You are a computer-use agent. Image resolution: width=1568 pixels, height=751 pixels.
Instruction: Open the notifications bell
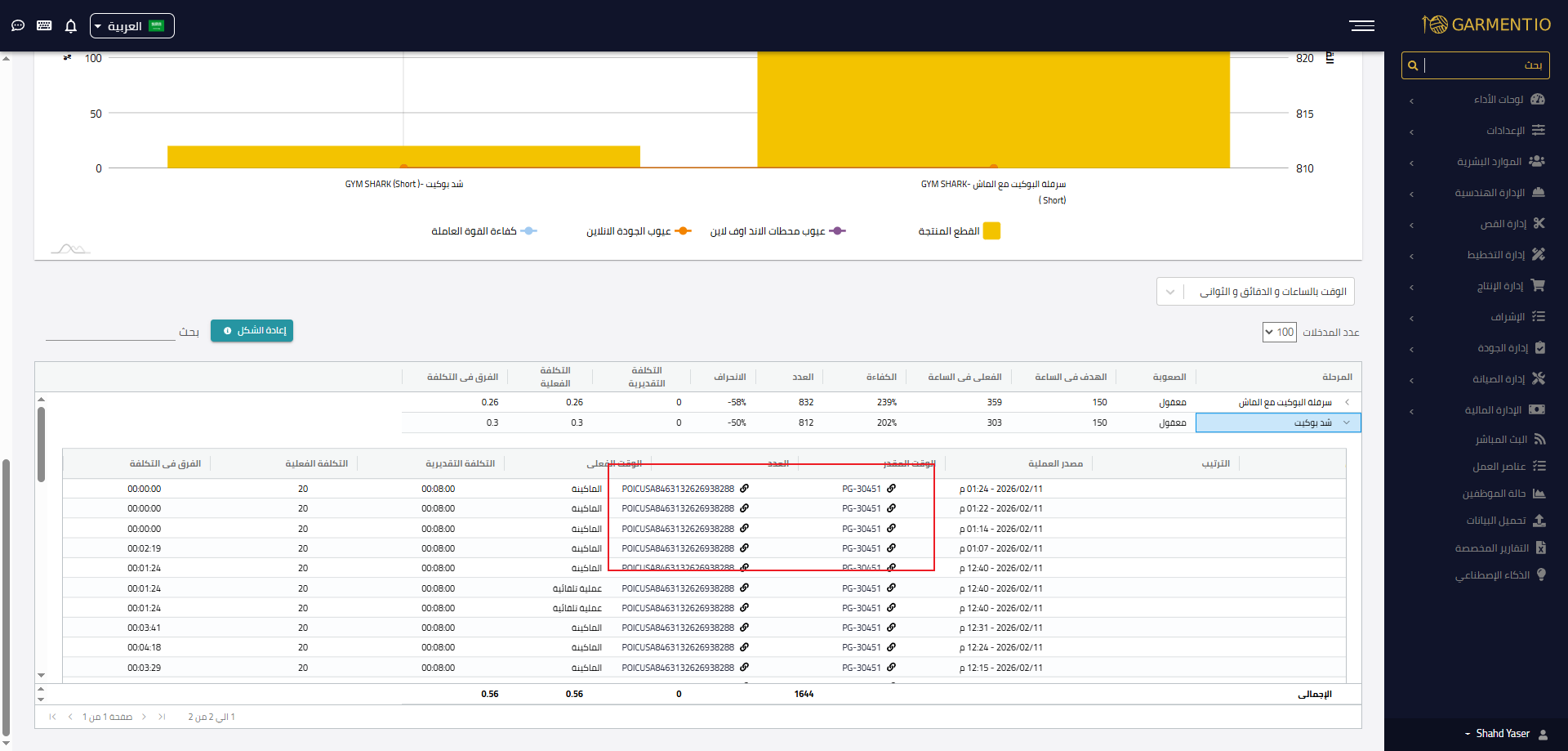click(x=71, y=26)
